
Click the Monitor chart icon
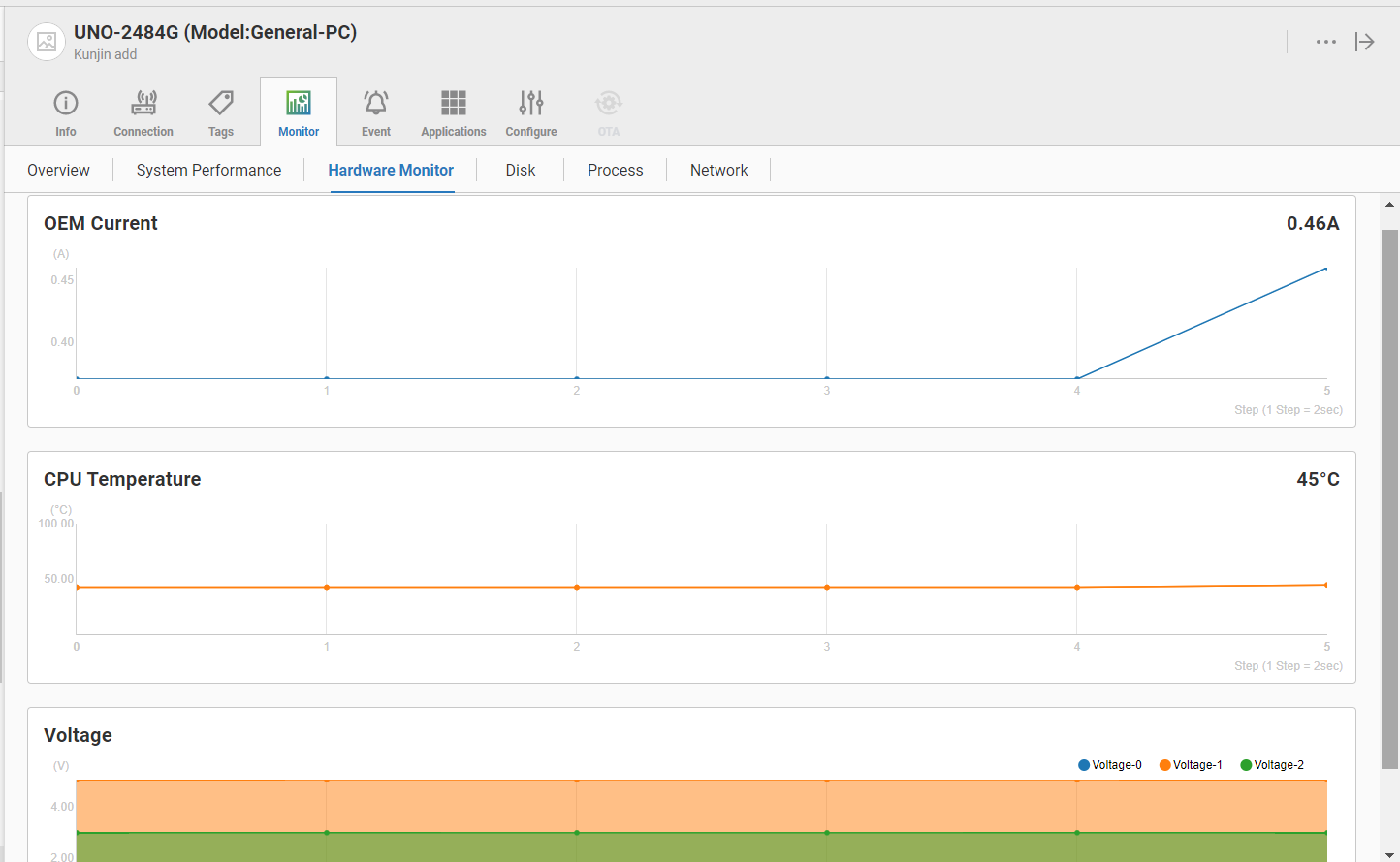click(299, 103)
